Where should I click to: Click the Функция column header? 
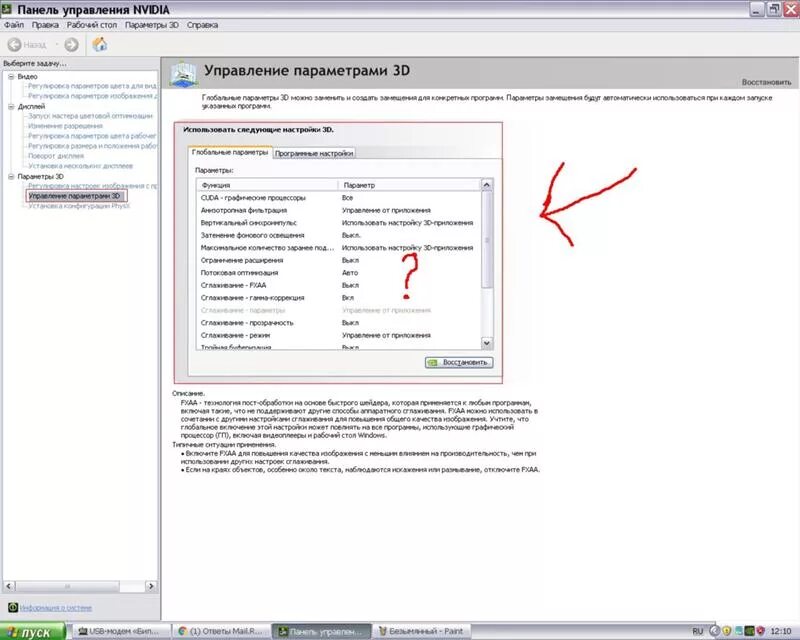(267, 185)
